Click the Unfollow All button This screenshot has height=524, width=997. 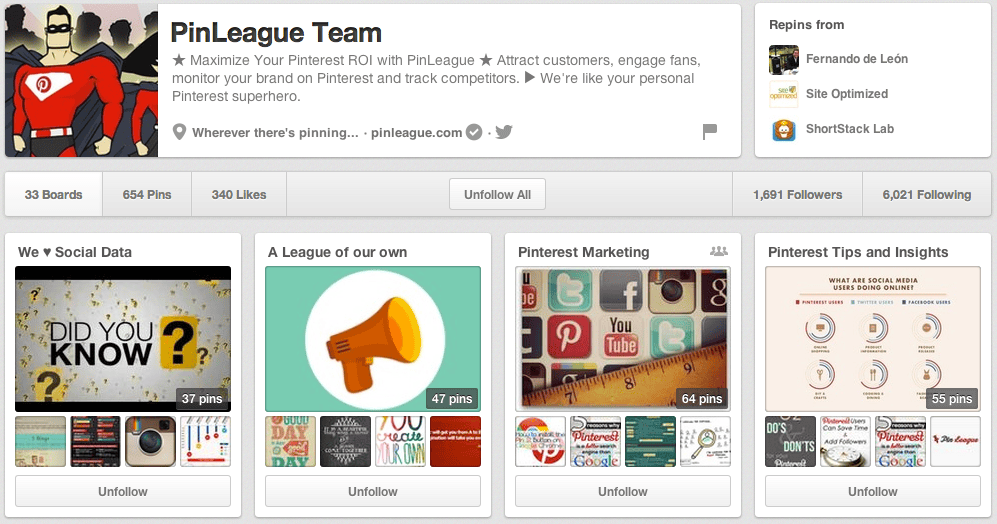coord(497,195)
